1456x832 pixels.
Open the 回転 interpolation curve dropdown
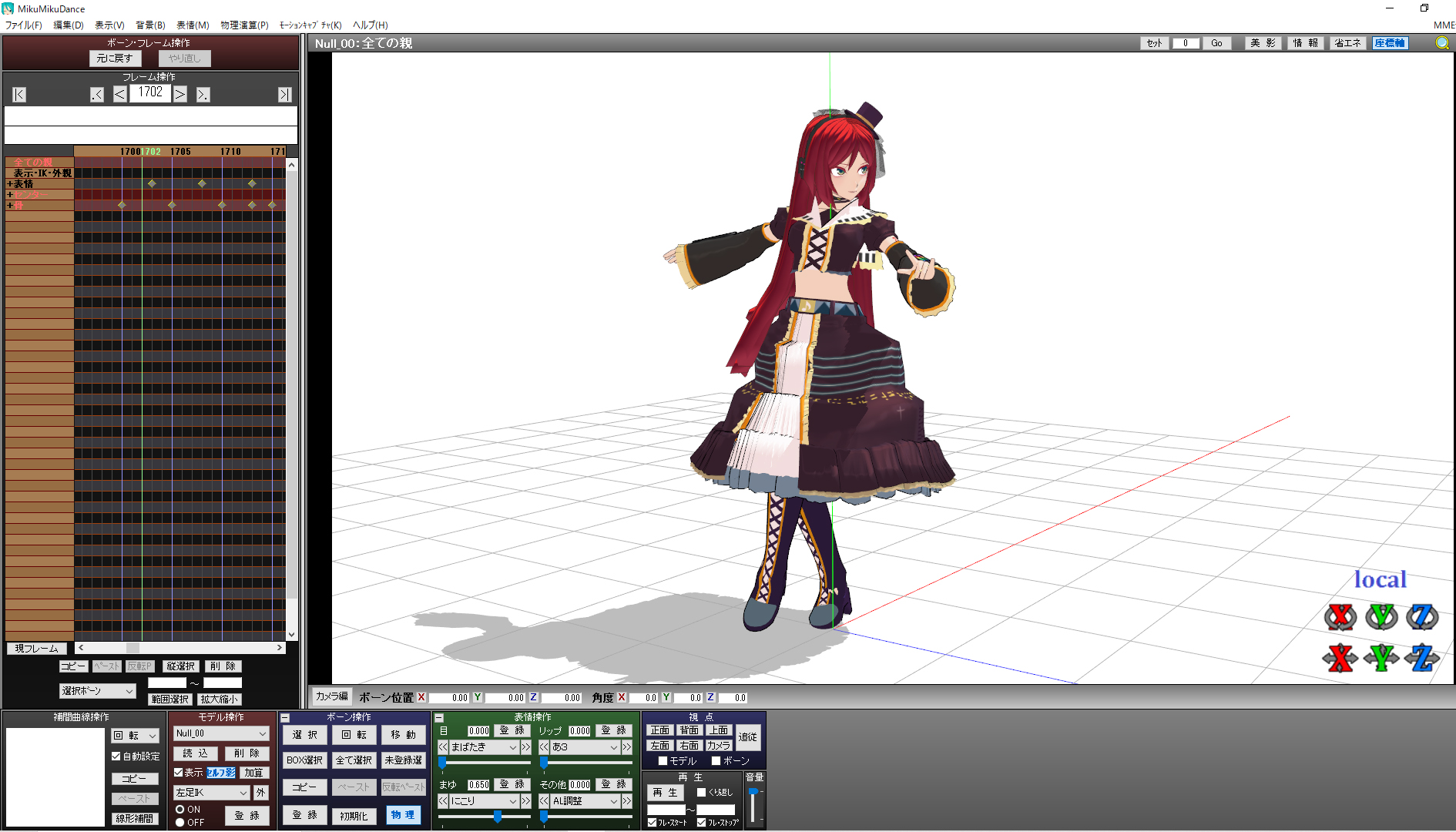coord(136,736)
